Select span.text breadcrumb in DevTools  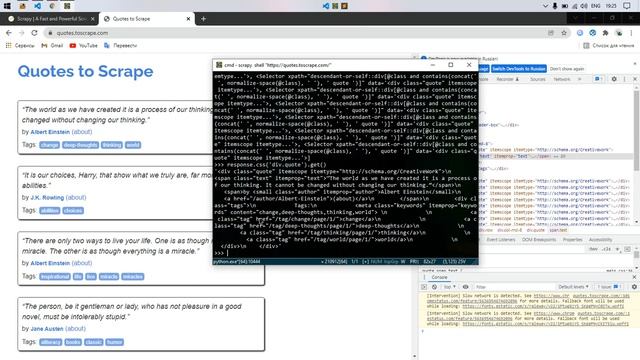pos(558,230)
